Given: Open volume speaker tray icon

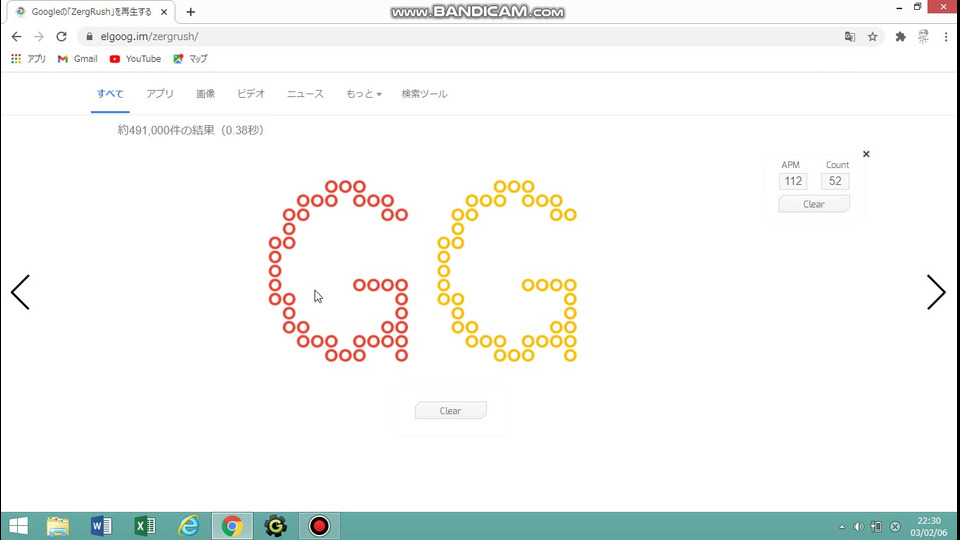Looking at the screenshot, I should (x=858, y=527).
